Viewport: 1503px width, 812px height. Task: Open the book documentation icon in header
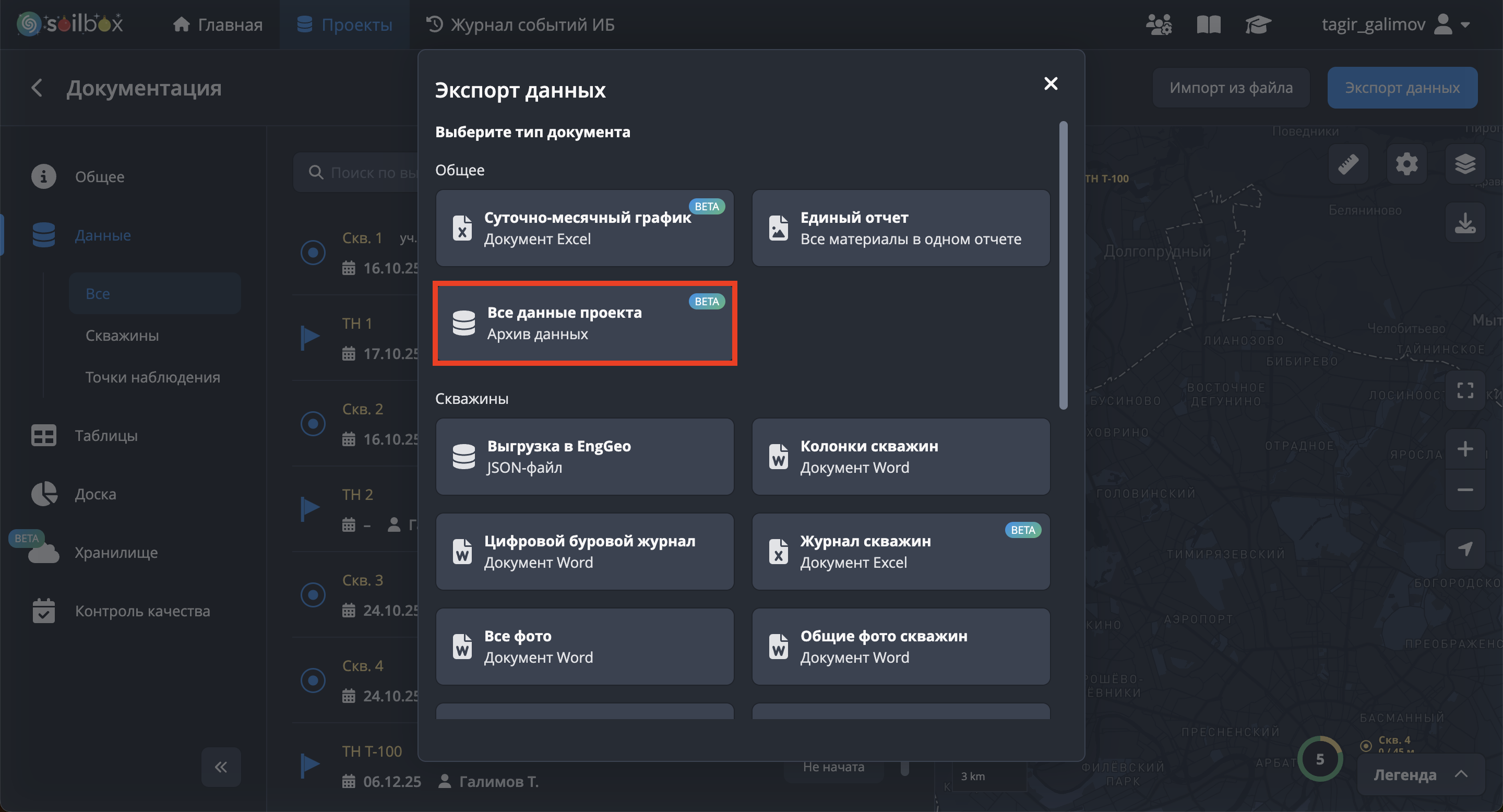[x=1208, y=25]
